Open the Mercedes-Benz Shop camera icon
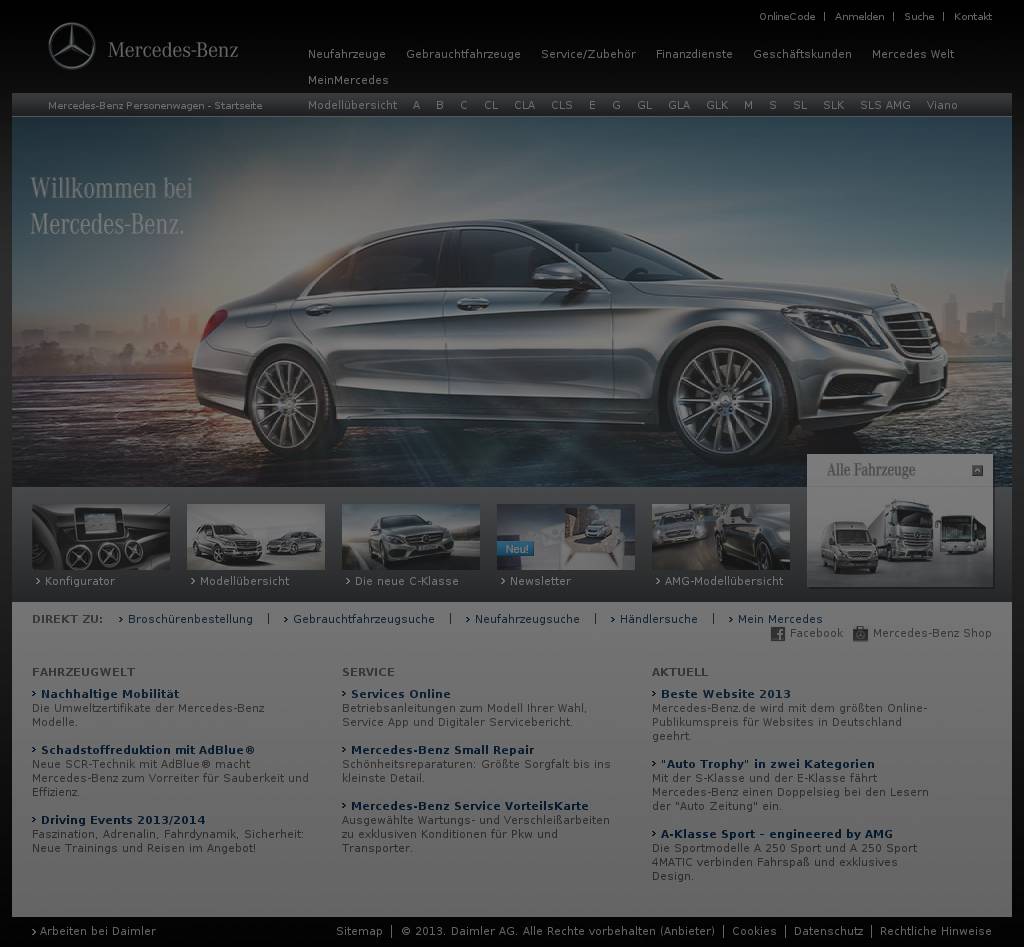This screenshot has width=1024, height=947. point(860,634)
